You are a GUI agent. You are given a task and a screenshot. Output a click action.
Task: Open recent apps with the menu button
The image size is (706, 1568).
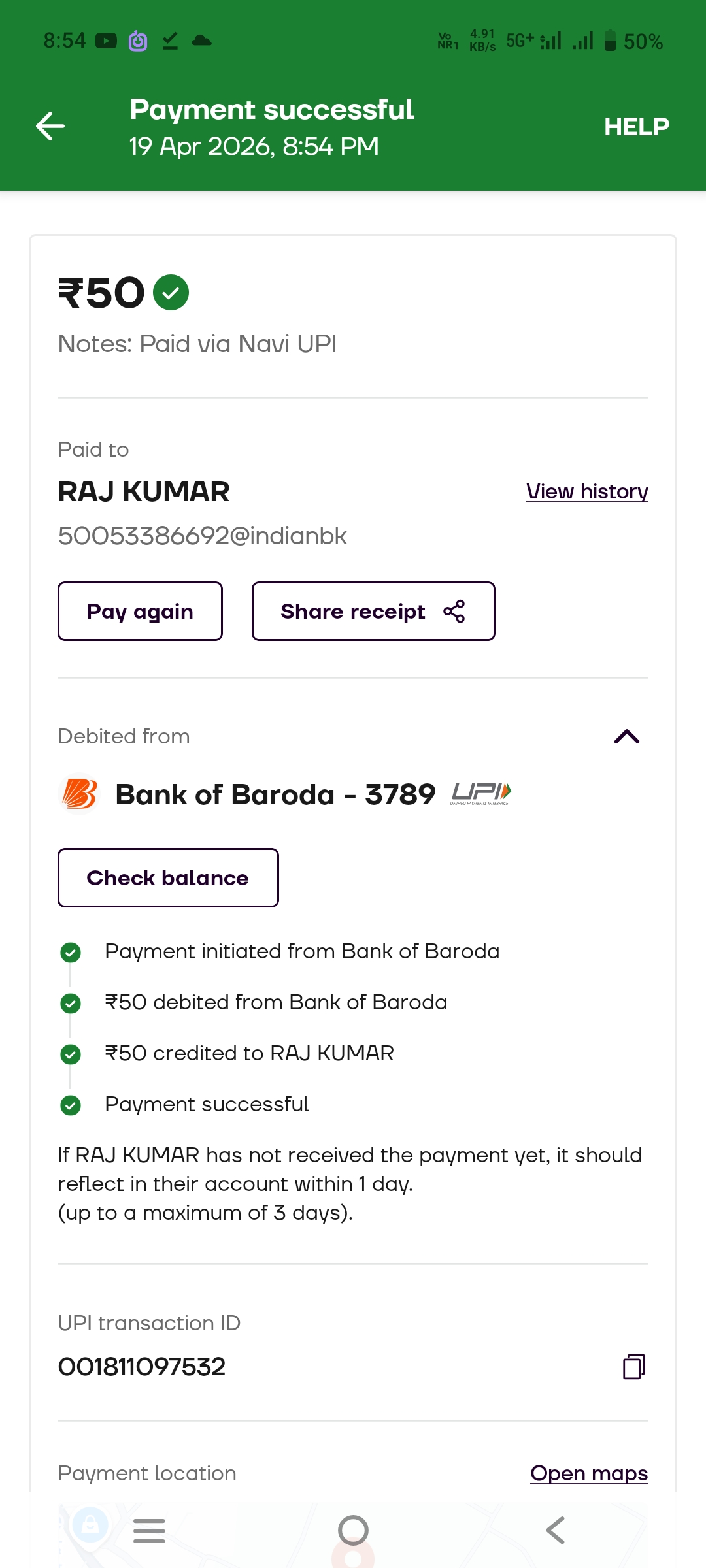[149, 1530]
